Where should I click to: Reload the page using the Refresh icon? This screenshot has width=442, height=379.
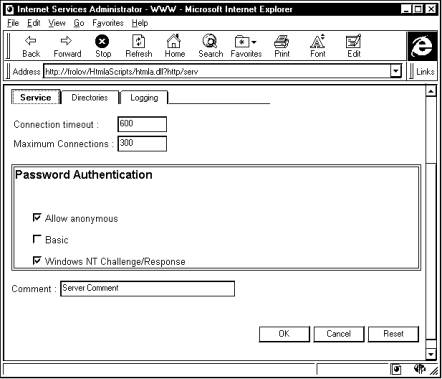point(139,46)
